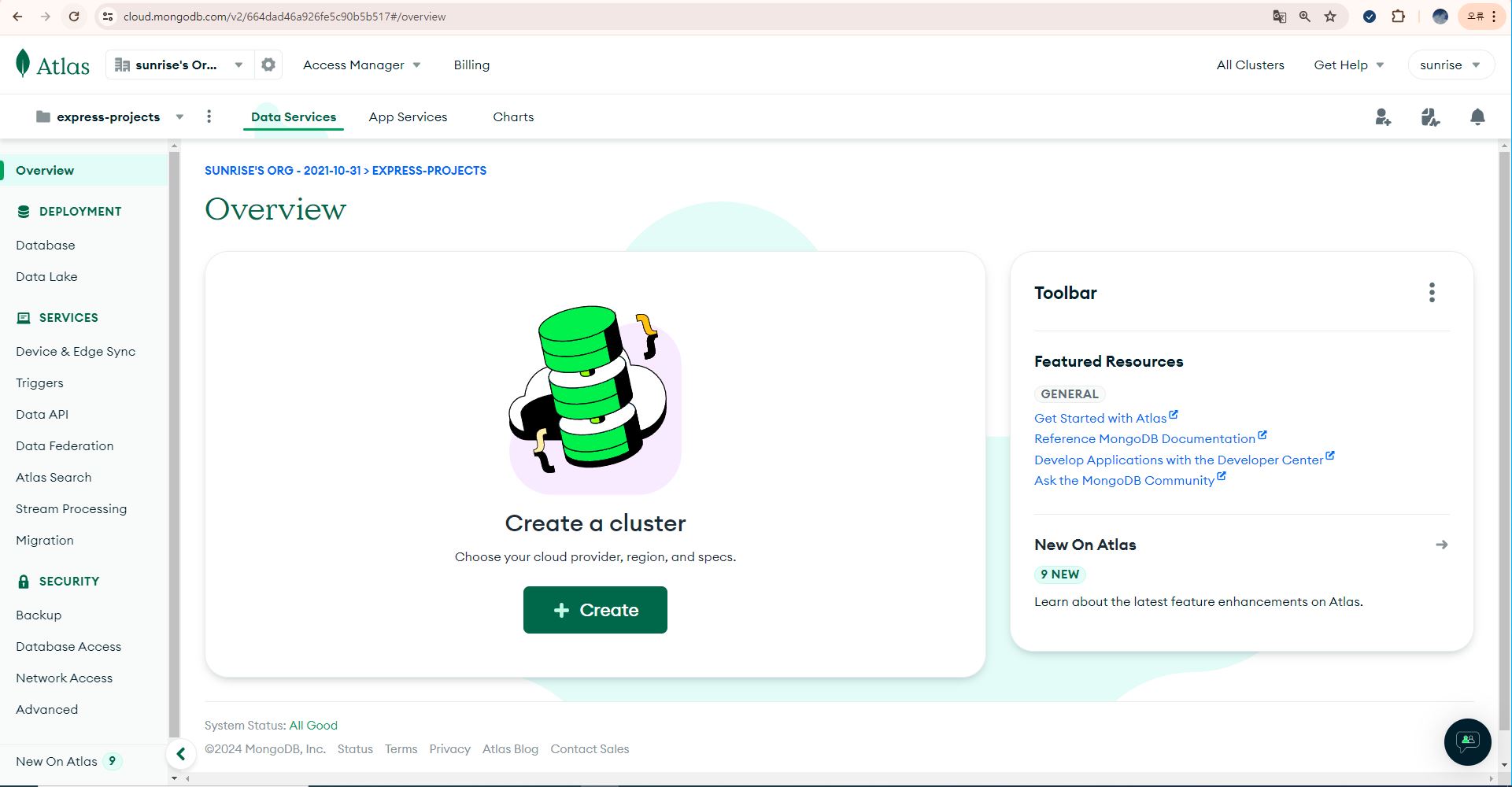Viewport: 1512px width, 787px height.
Task: Collapse the sidebar with chevron button
Action: 181,754
